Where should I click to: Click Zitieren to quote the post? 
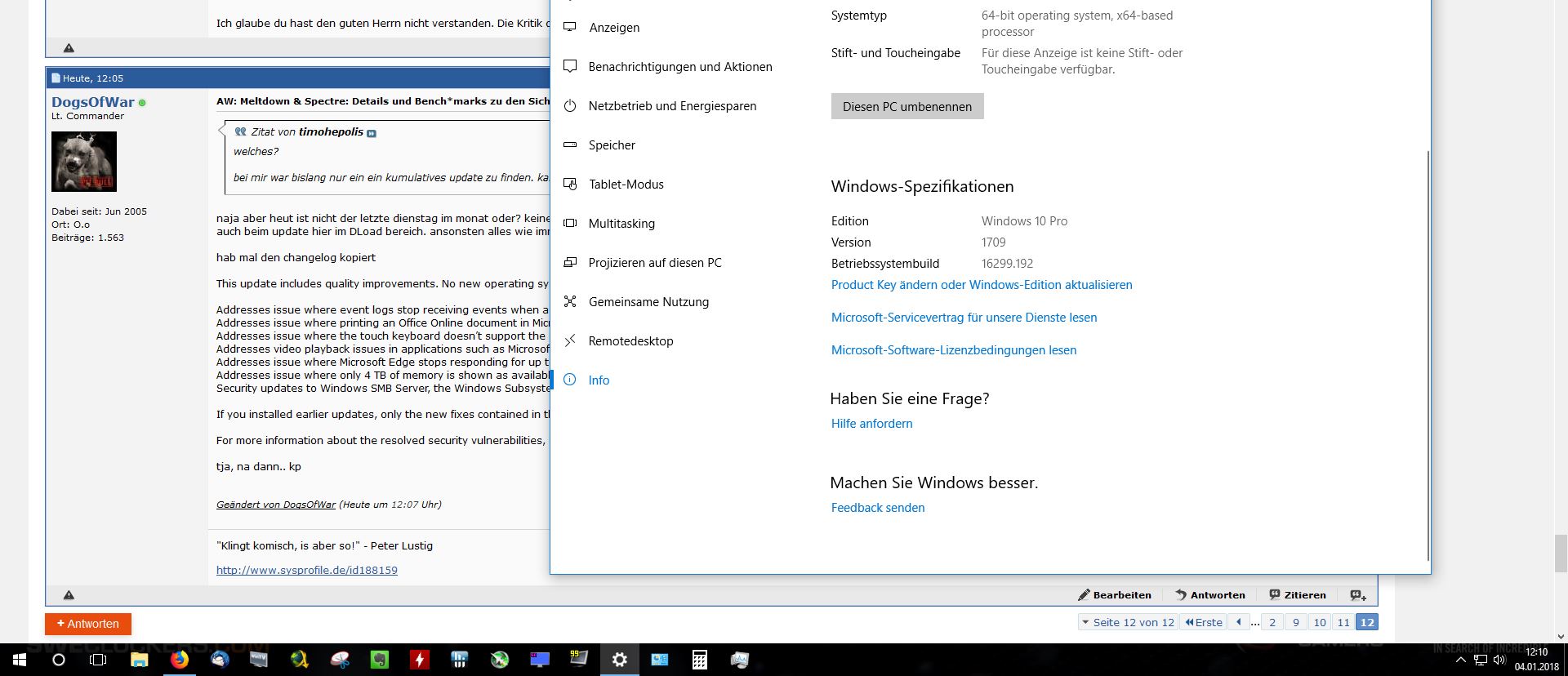pos(1298,595)
